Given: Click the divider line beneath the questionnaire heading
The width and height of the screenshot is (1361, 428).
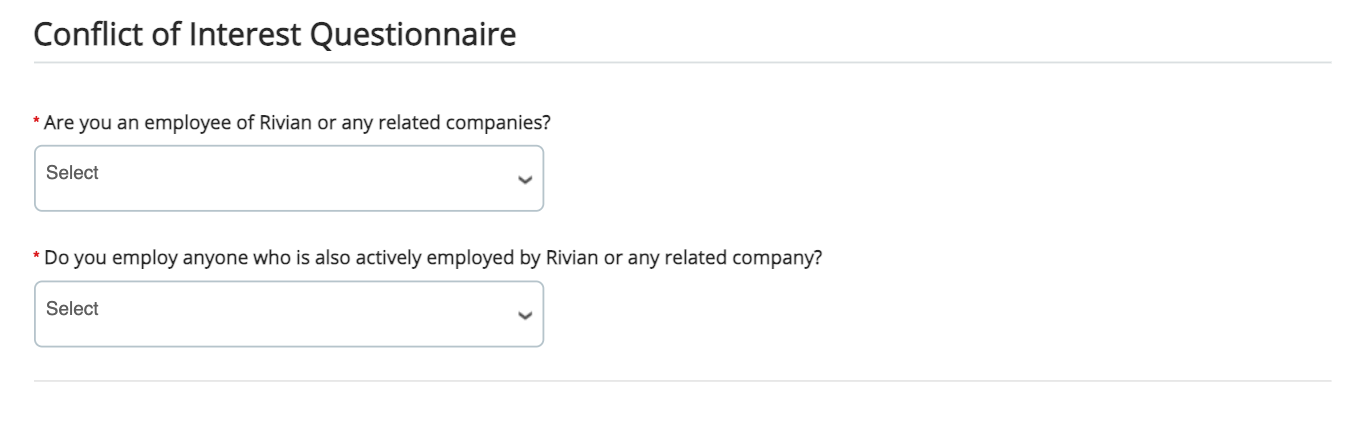Looking at the screenshot, I should 682,63.
